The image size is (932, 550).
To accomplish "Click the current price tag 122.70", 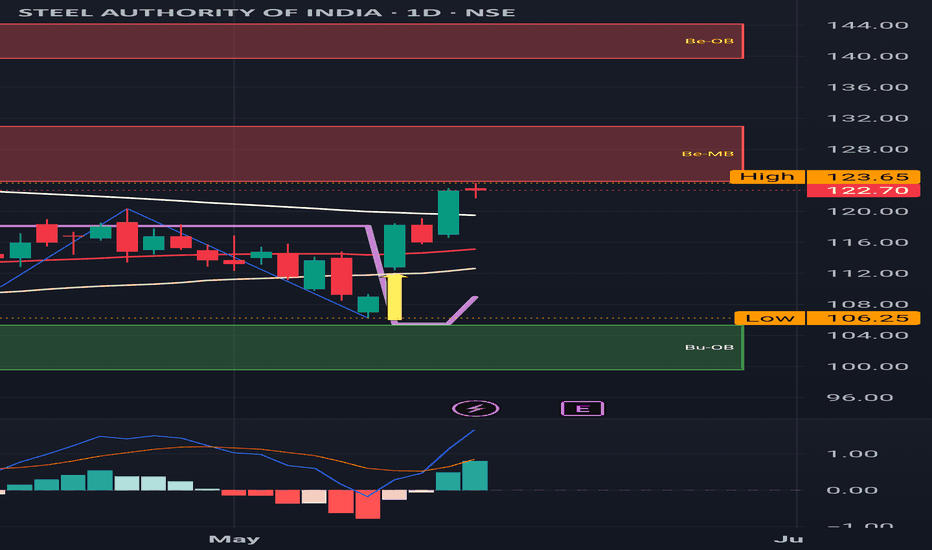I will [863, 190].
